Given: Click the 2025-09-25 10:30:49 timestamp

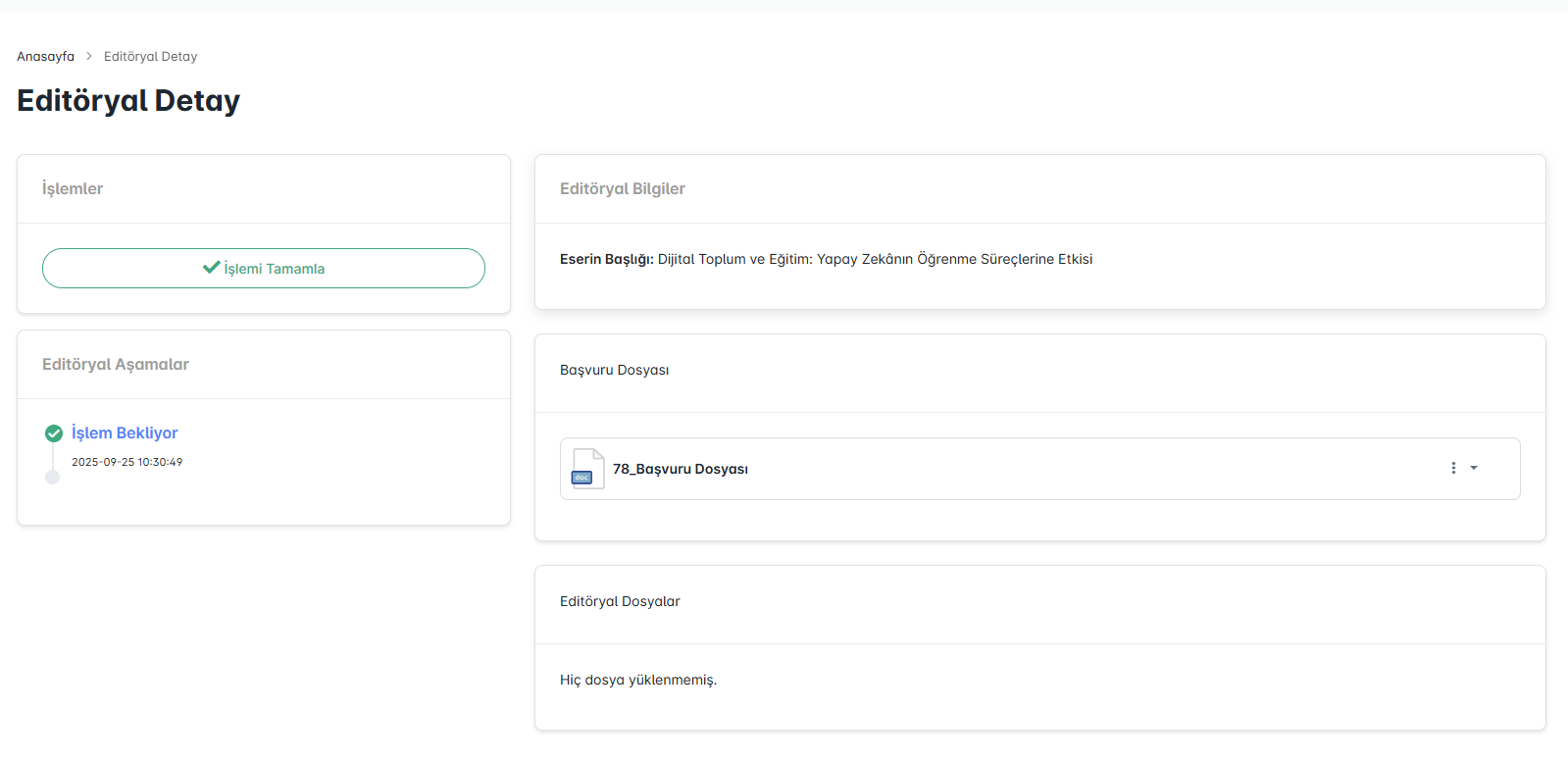Looking at the screenshot, I should point(127,462).
